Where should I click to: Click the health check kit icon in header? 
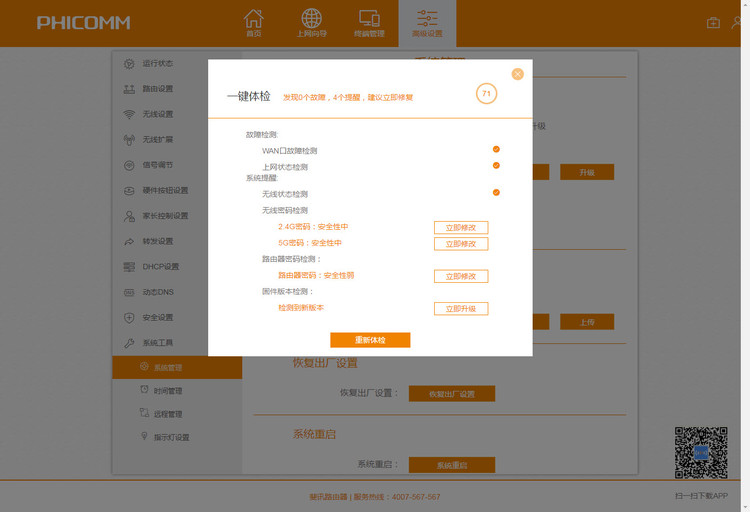pyautogui.click(x=713, y=22)
